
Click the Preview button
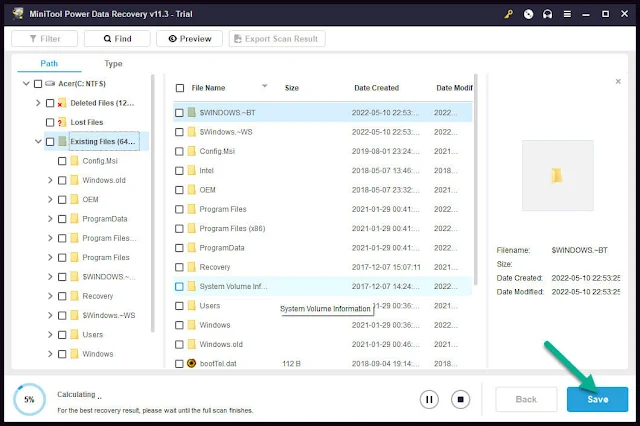coord(189,39)
